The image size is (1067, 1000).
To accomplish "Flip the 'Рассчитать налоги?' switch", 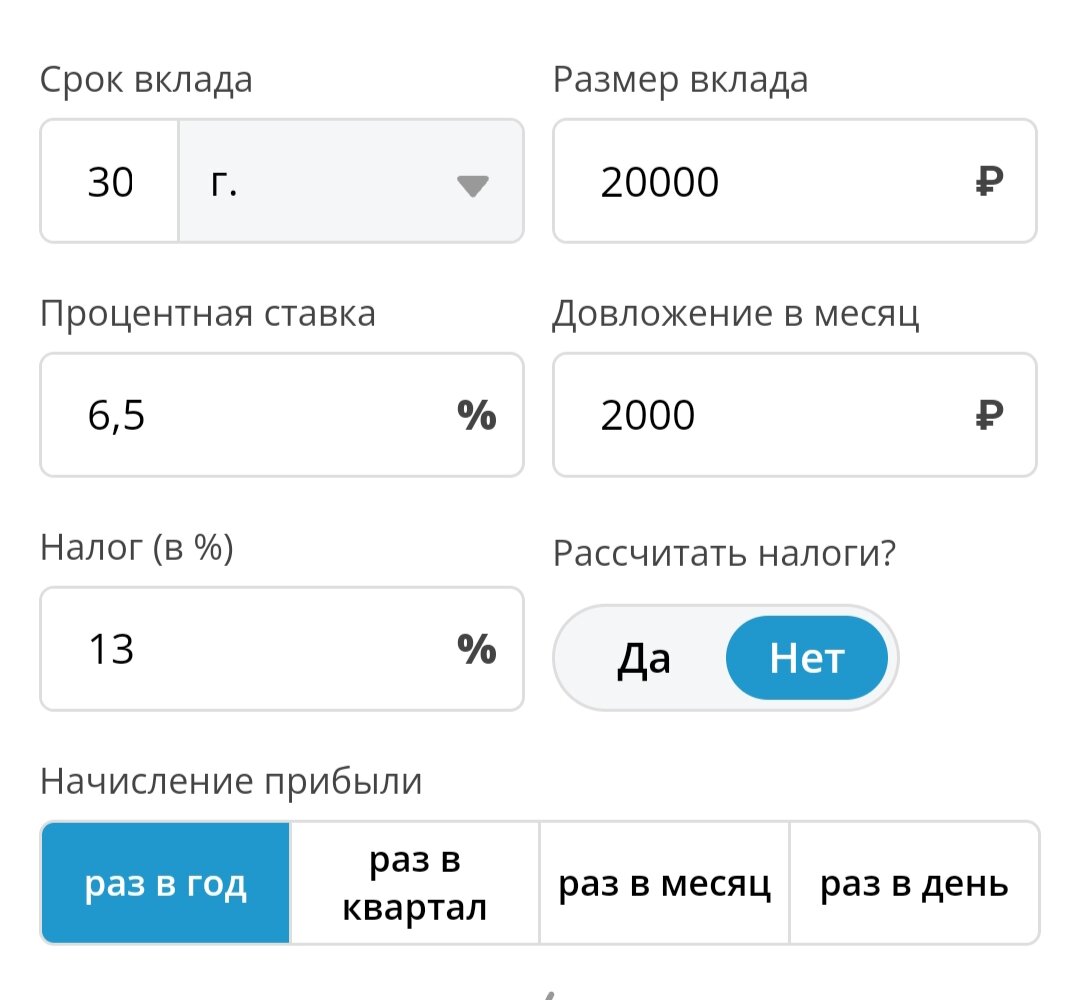I will click(x=725, y=658).
